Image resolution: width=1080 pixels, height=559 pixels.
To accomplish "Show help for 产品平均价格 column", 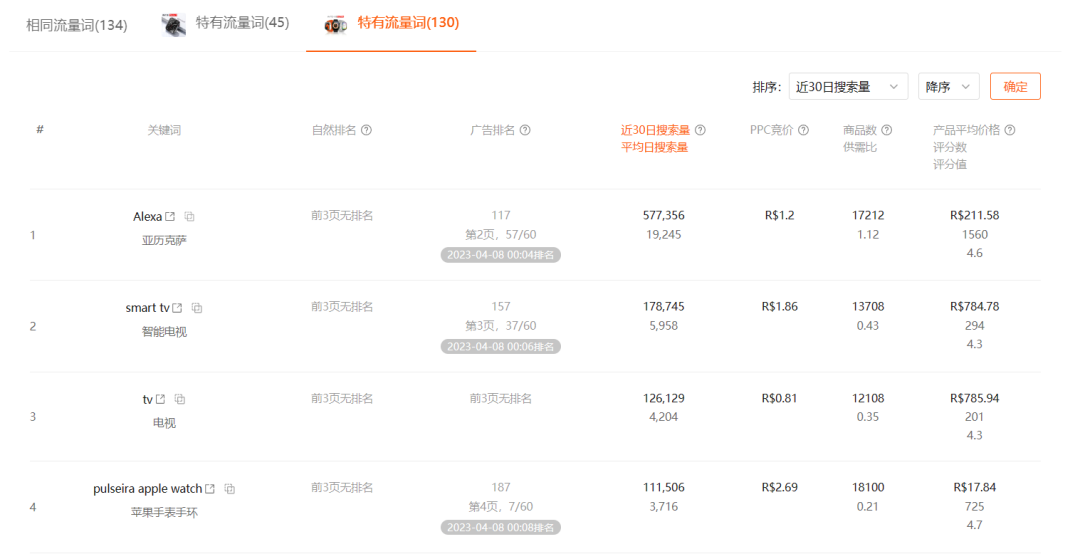I will click(x=1010, y=130).
